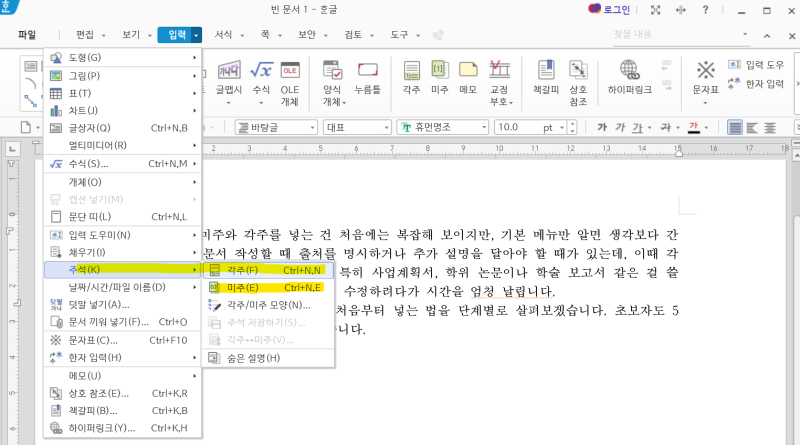Image resolution: width=800 pixels, height=445 pixels.
Task: Click the 글맵시 (WordArt) ribbon icon
Action: 229,82
